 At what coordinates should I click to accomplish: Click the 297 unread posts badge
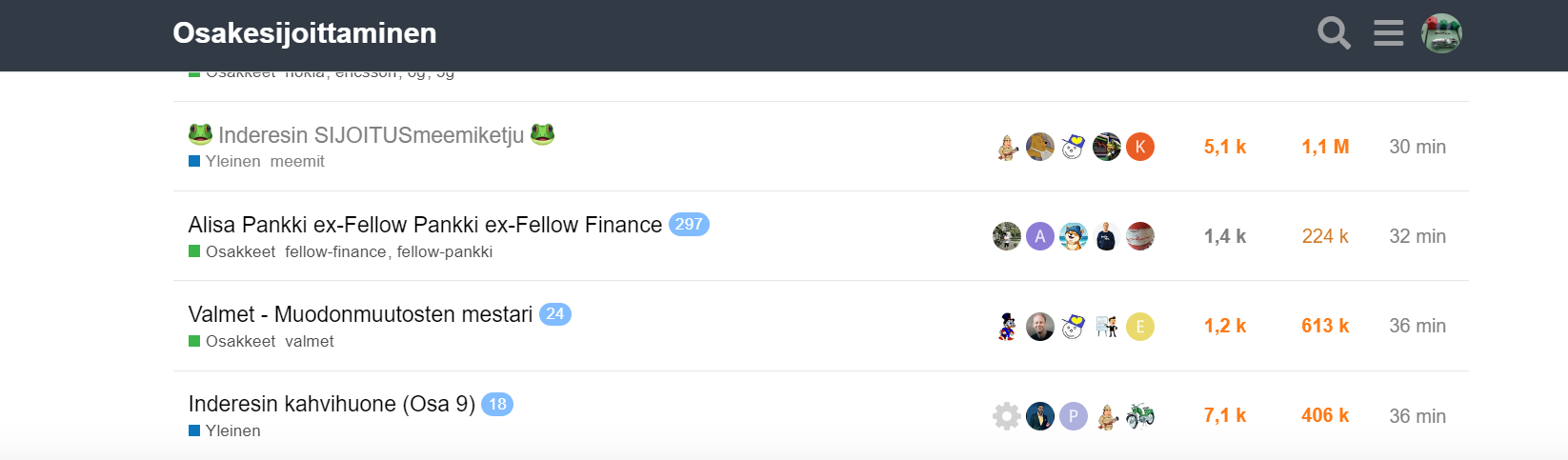pyautogui.click(x=689, y=225)
